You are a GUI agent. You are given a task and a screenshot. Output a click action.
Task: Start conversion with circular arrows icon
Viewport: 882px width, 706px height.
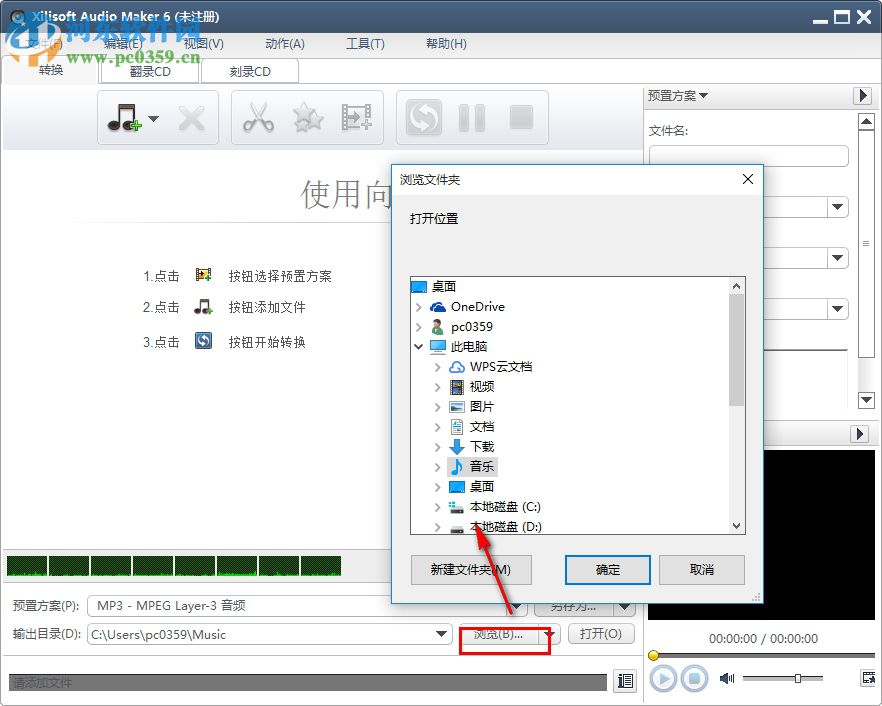[x=422, y=117]
